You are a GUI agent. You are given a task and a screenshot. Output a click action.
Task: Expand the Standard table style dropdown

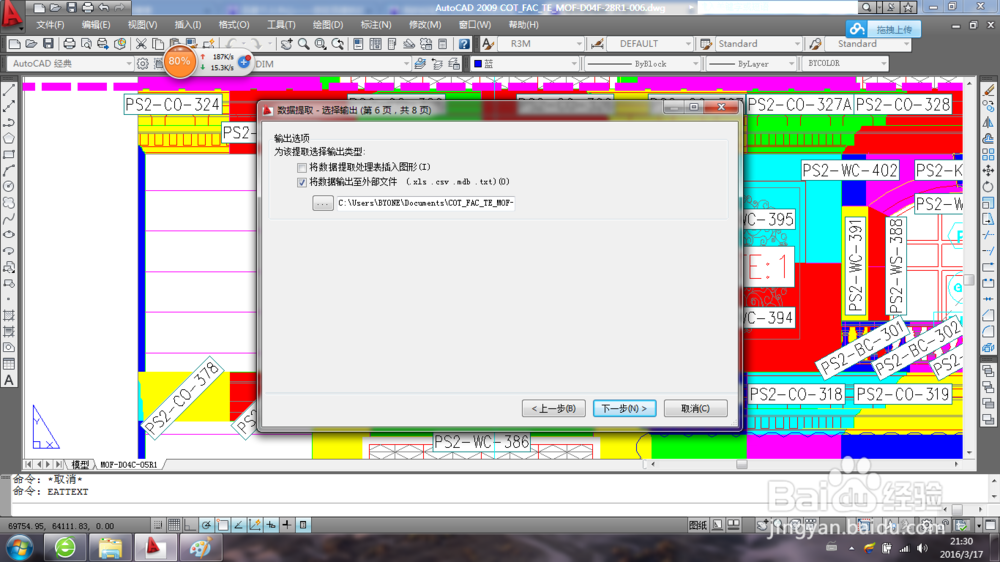[797, 43]
